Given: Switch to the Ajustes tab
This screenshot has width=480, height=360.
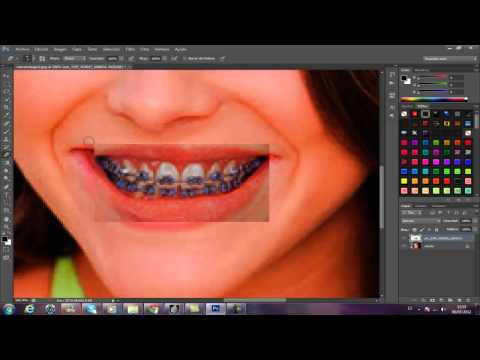Looking at the screenshot, I should 406,106.
